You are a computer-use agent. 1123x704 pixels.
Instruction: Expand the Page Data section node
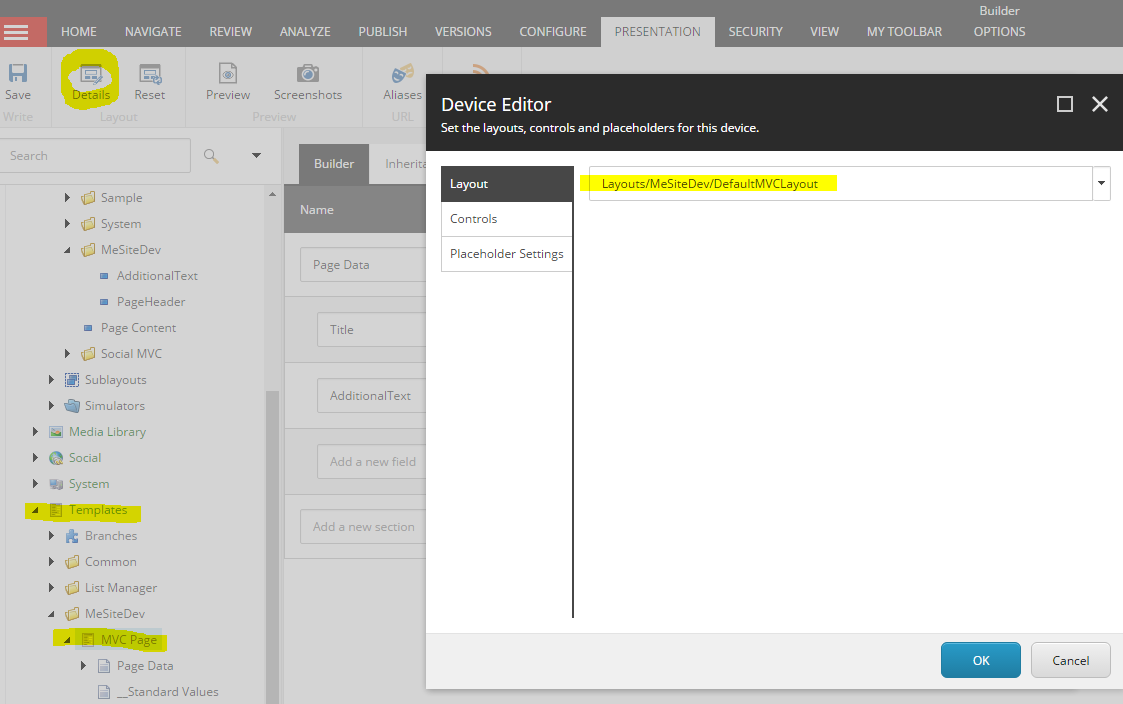pyautogui.click(x=83, y=666)
